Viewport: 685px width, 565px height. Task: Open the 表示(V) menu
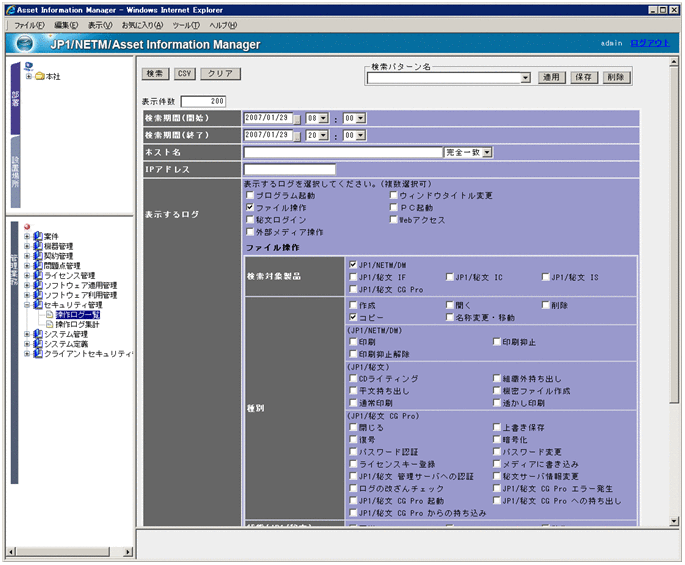click(x=100, y=25)
